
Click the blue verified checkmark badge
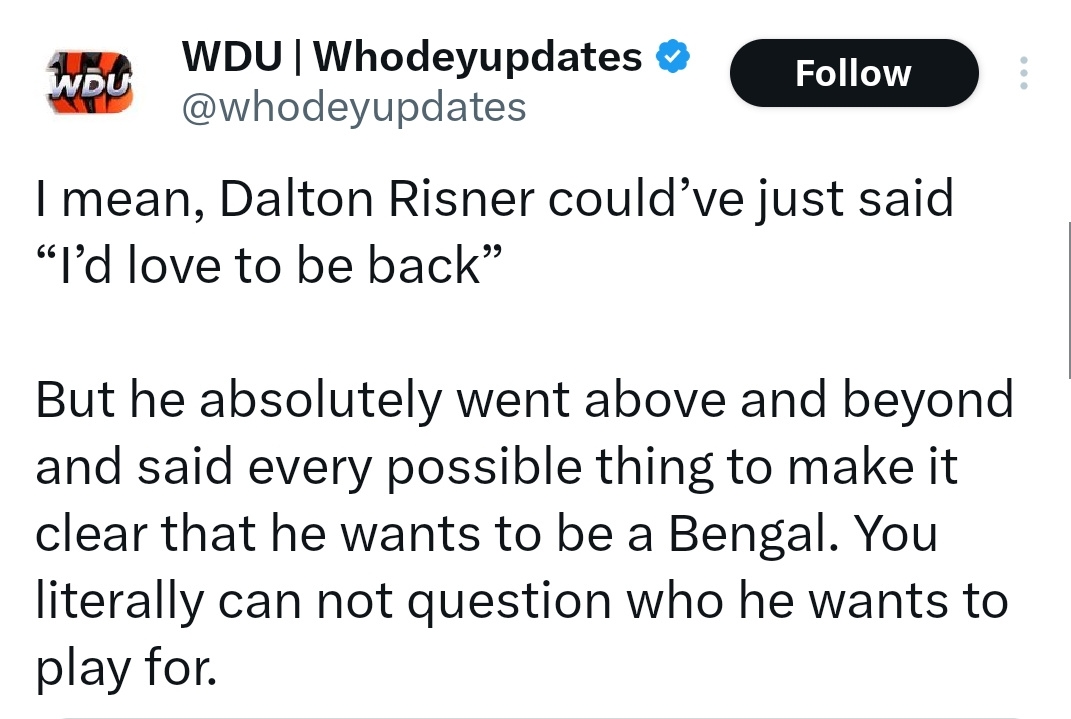coord(672,59)
